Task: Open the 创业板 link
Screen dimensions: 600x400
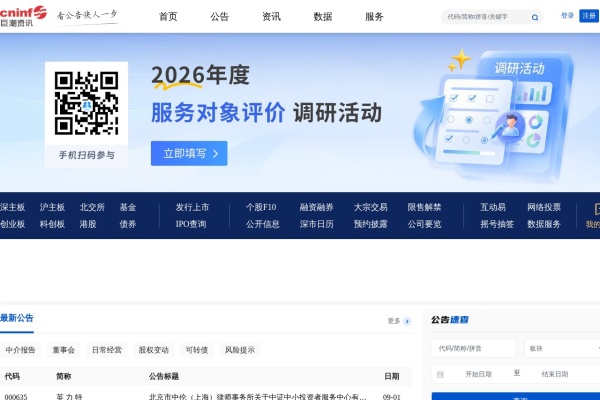Action: tap(12, 224)
